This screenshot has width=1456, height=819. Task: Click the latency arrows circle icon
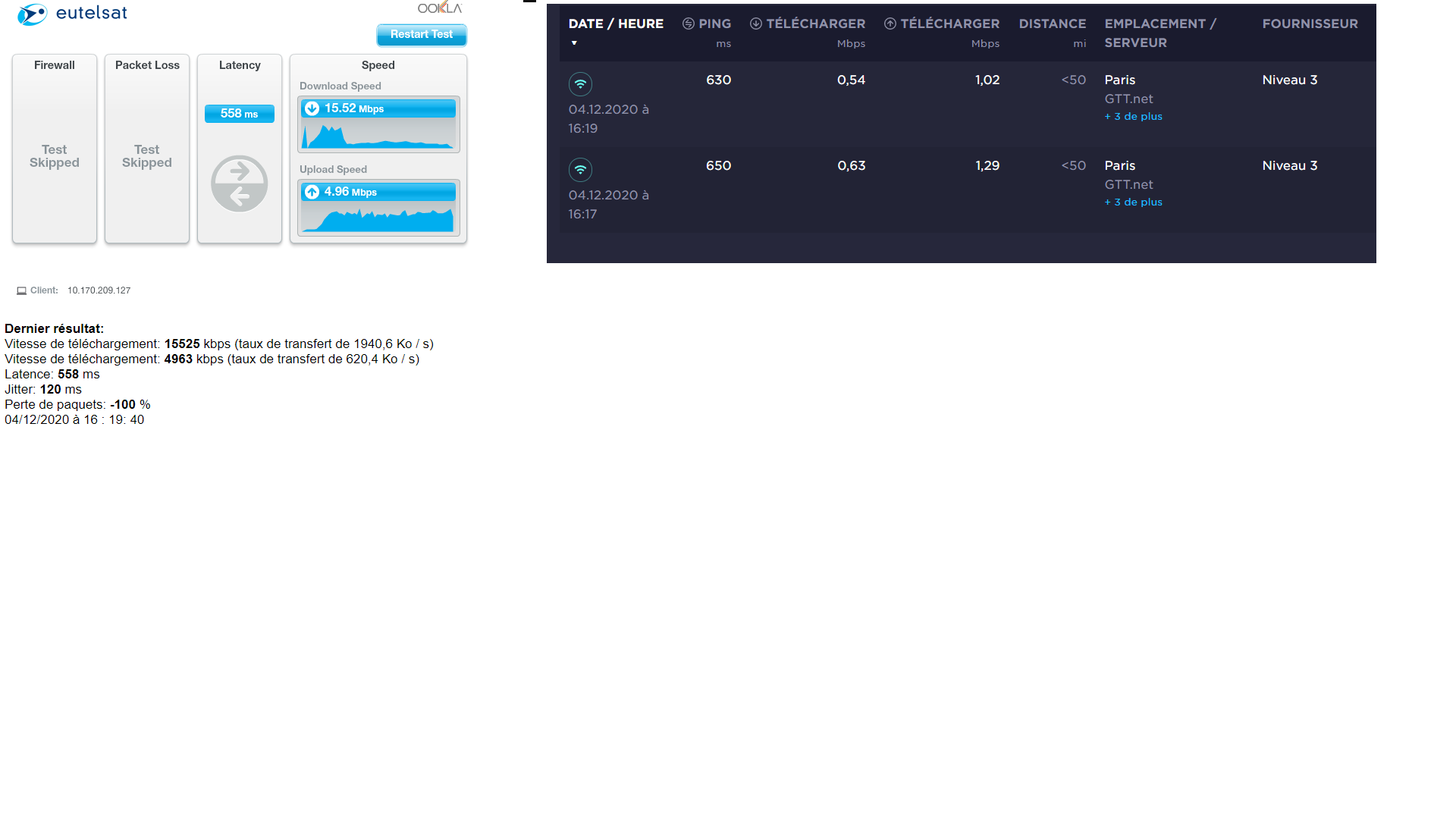pos(240,184)
